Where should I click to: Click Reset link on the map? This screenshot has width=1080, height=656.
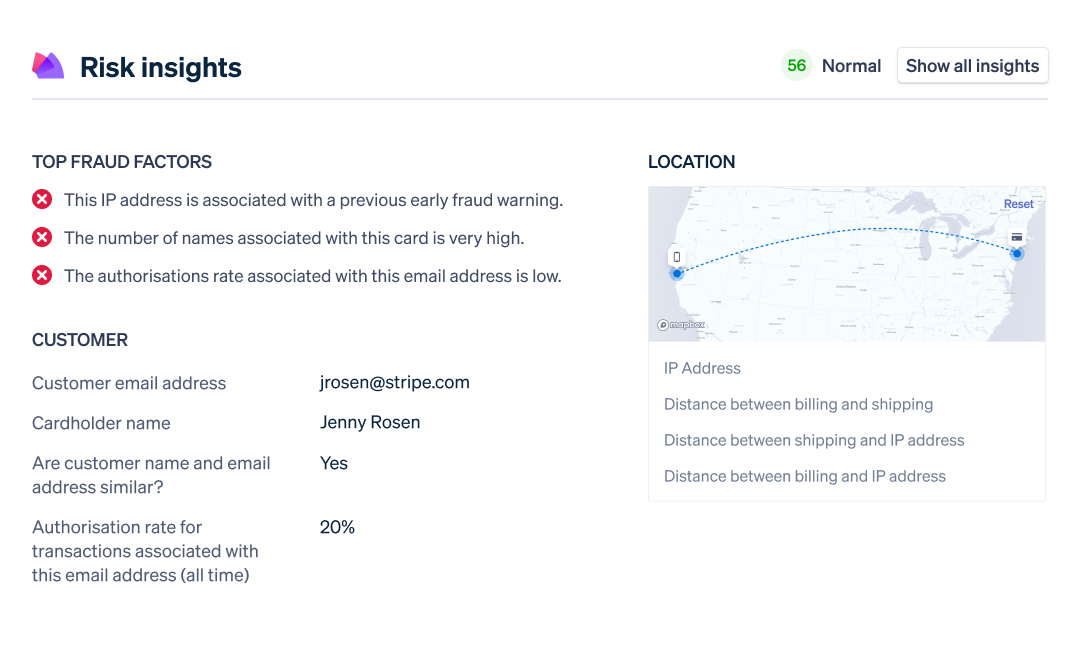click(1018, 204)
